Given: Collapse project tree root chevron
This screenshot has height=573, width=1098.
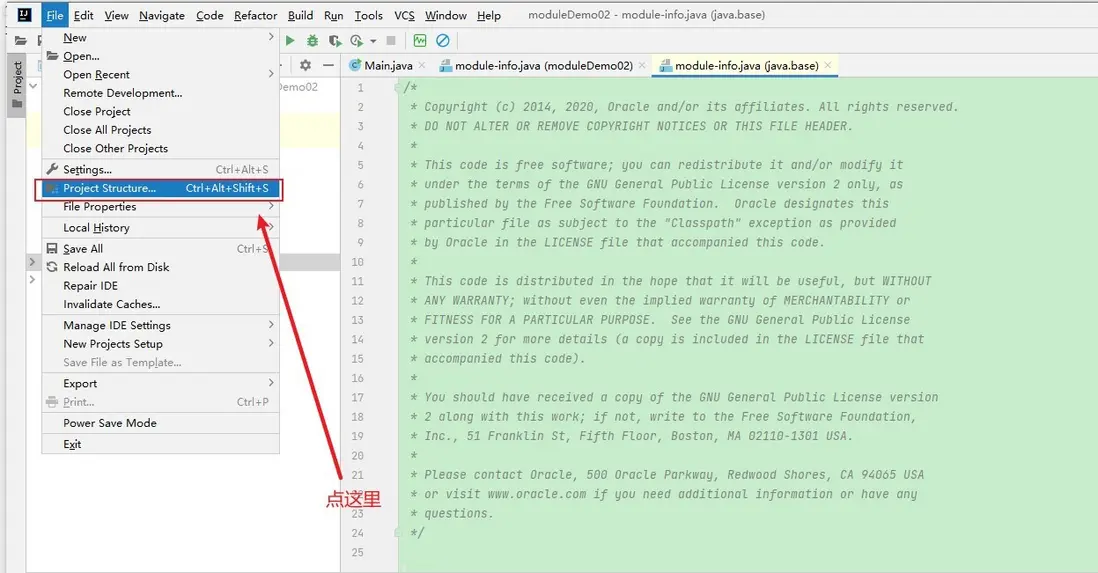Looking at the screenshot, I should [33, 85].
